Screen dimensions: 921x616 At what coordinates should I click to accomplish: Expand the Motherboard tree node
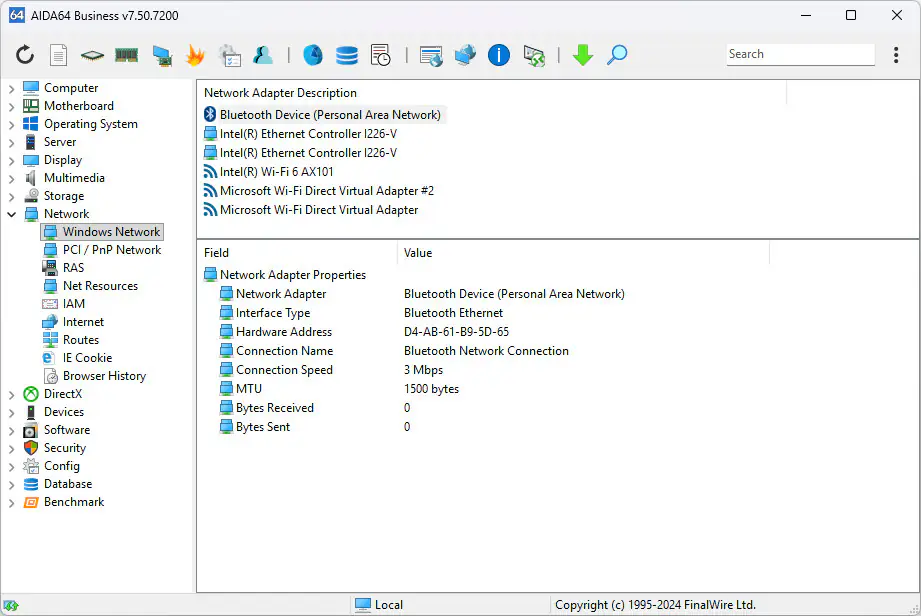coord(12,107)
